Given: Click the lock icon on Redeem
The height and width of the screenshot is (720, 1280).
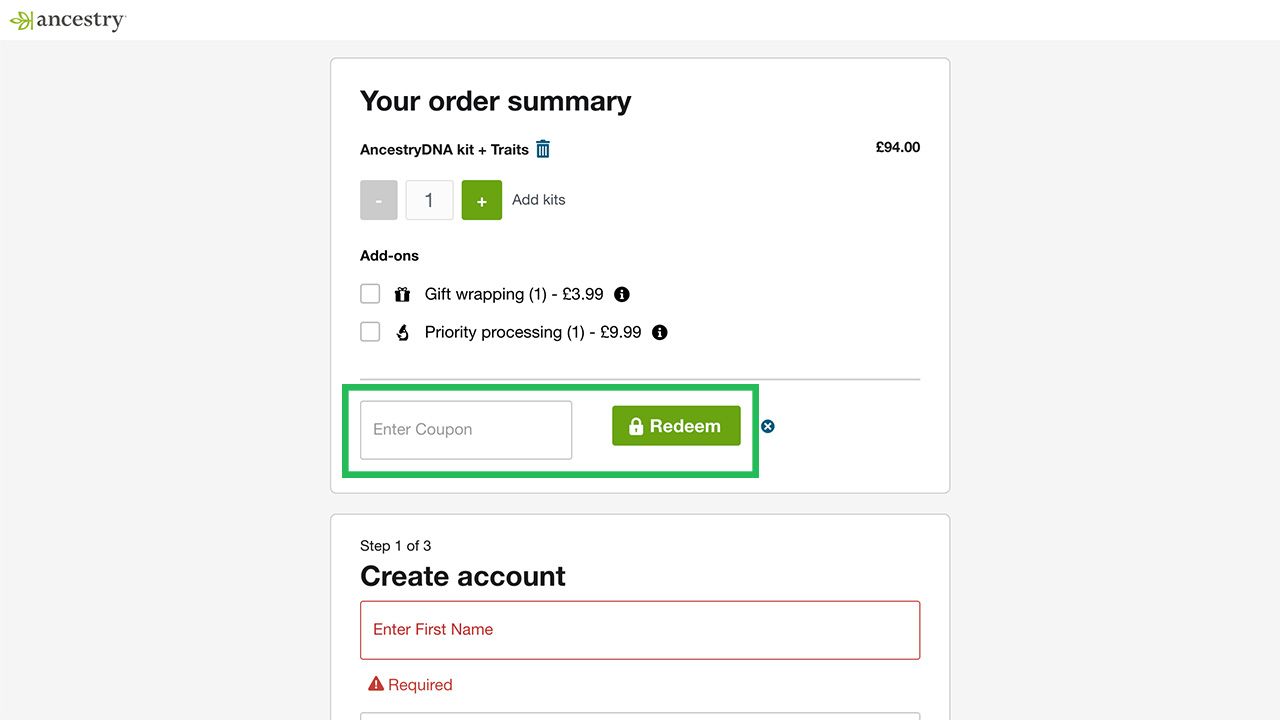Looking at the screenshot, I should (636, 426).
